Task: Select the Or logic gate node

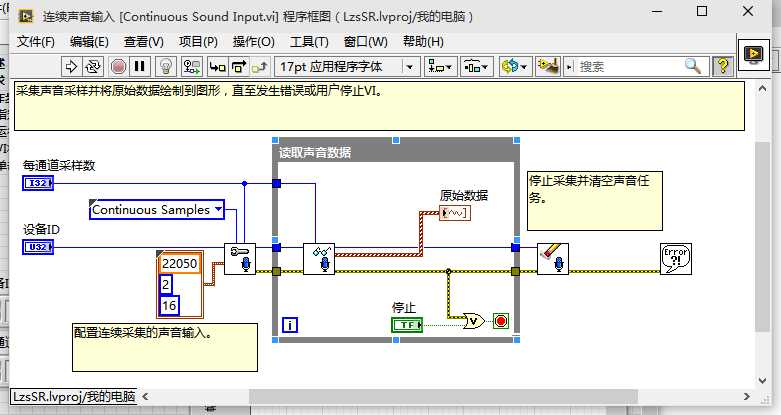Action: pos(474,321)
